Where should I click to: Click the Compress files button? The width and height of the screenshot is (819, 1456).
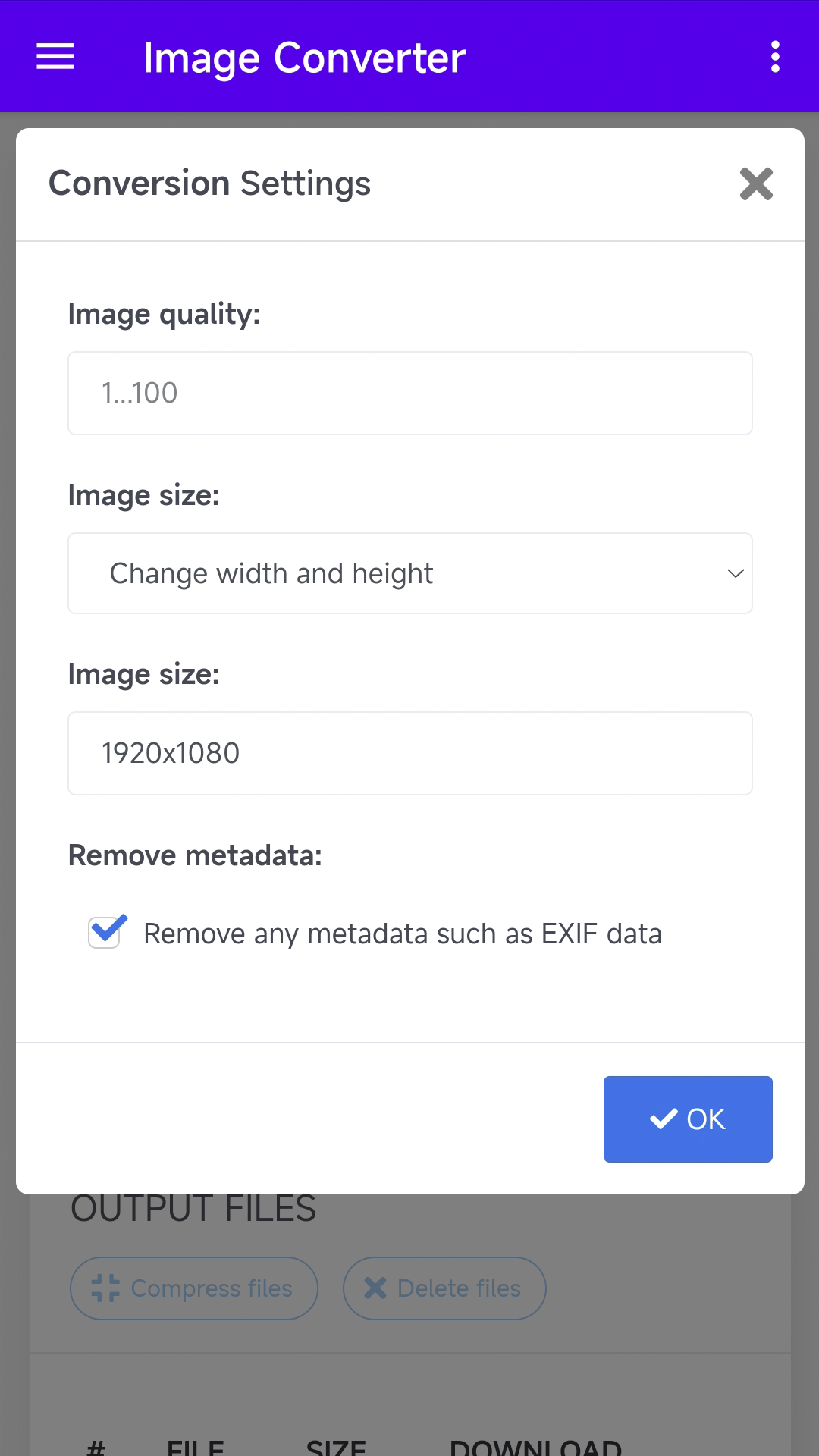(194, 1288)
